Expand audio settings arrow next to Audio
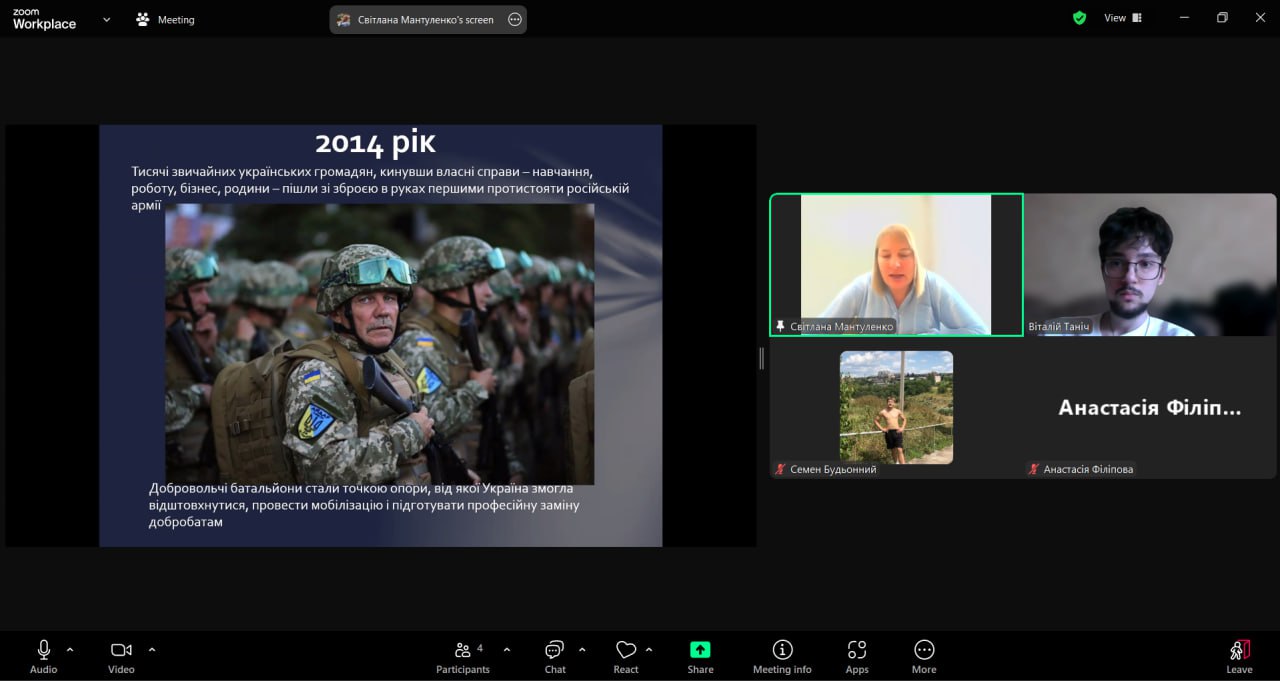1280x681 pixels. click(70, 649)
